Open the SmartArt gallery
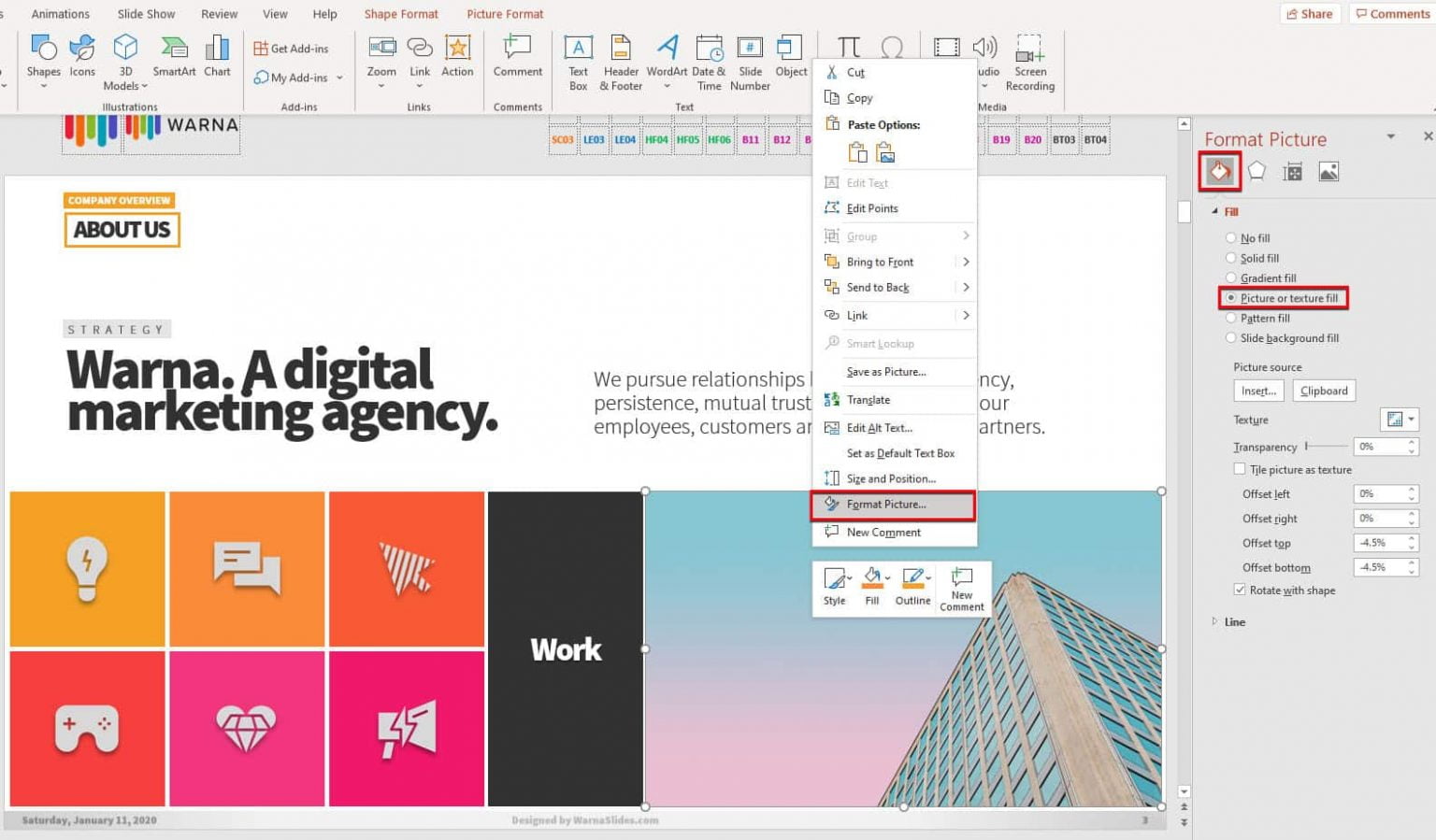The width and height of the screenshot is (1436, 840). pos(173,51)
